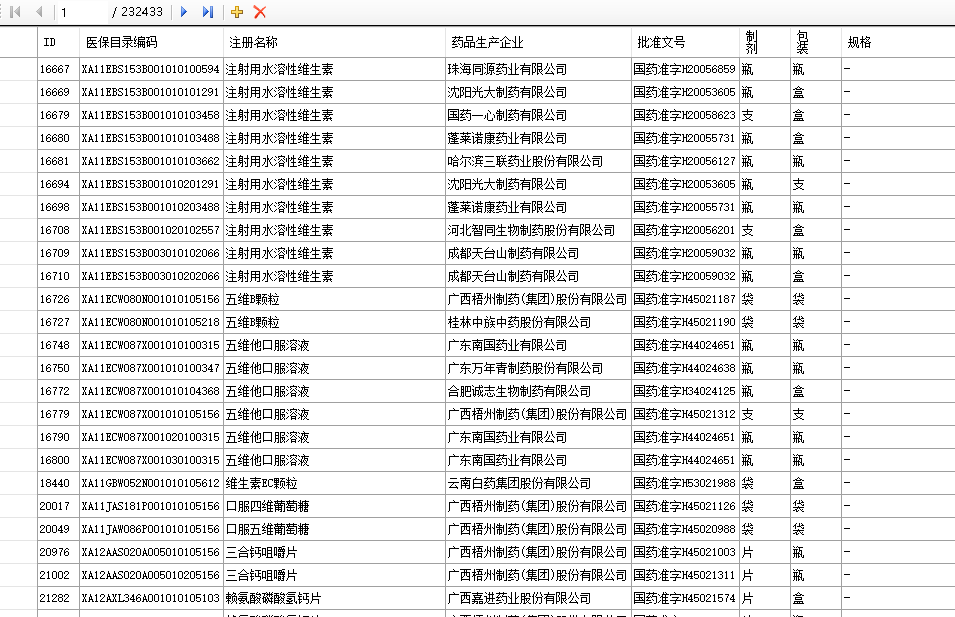Select approval number 国药准字H53021988
Image resolution: width=955 pixels, height=617 pixels.
tap(685, 484)
